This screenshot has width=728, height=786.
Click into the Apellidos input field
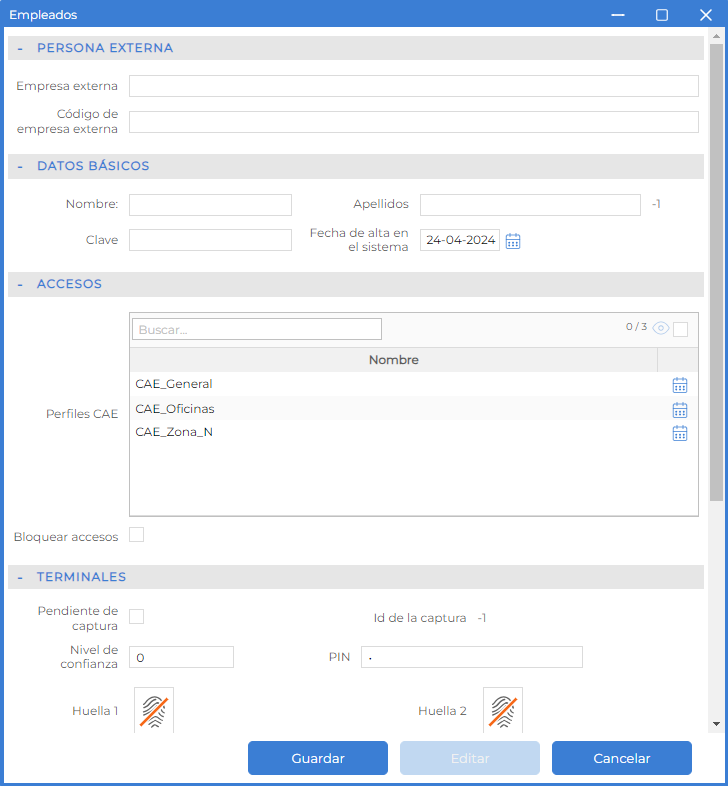pyautogui.click(x=530, y=205)
